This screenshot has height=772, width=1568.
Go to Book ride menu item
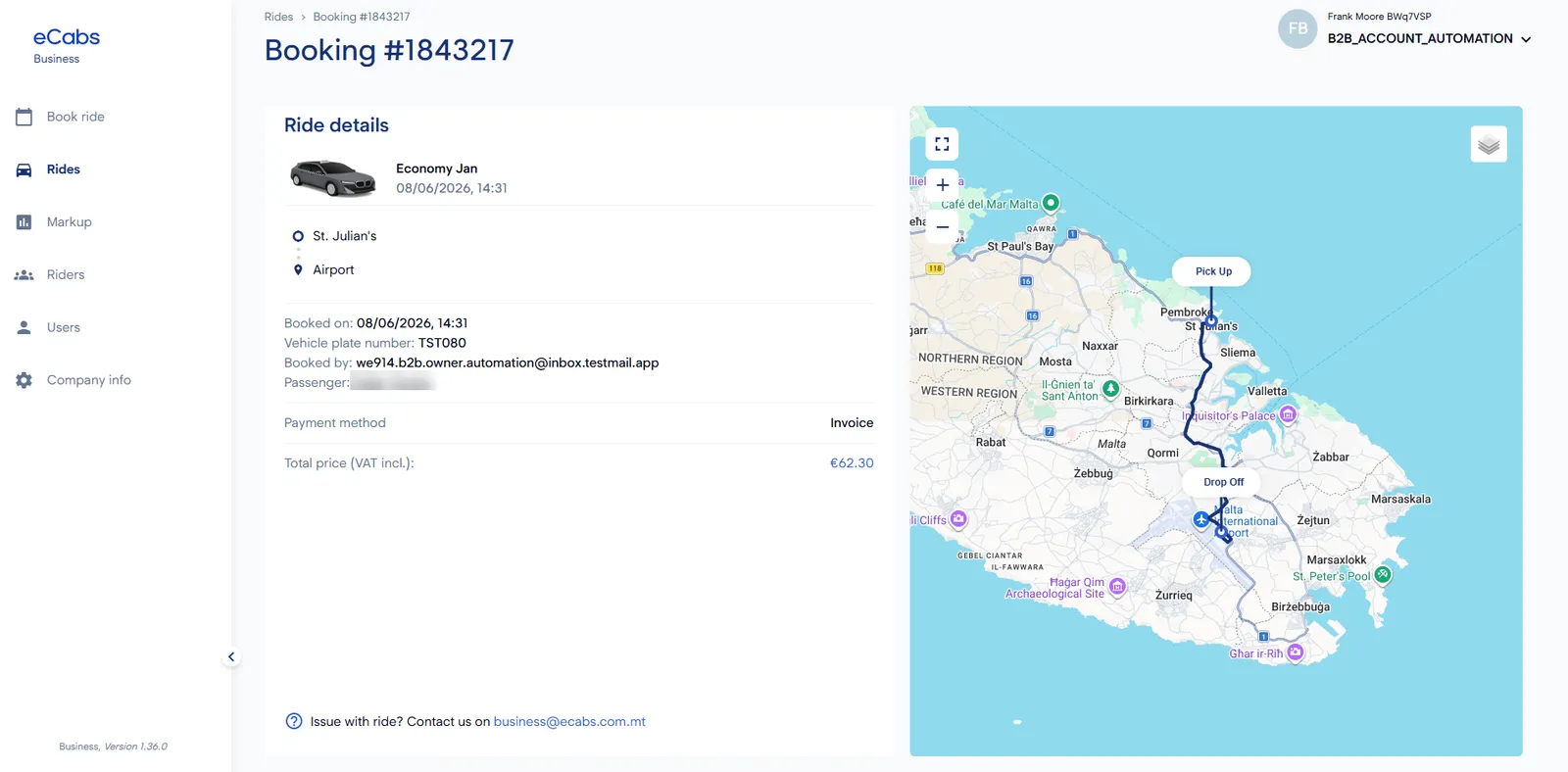click(75, 117)
